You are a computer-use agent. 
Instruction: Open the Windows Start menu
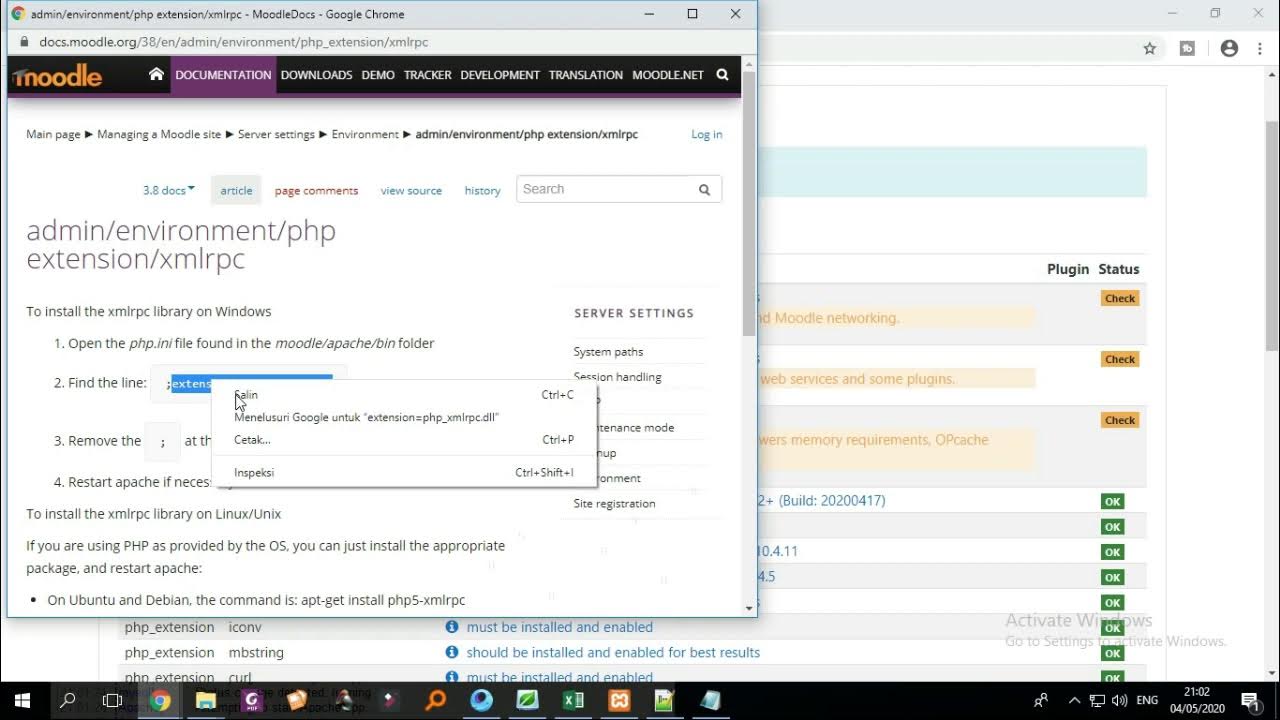pyautogui.click(x=22, y=700)
